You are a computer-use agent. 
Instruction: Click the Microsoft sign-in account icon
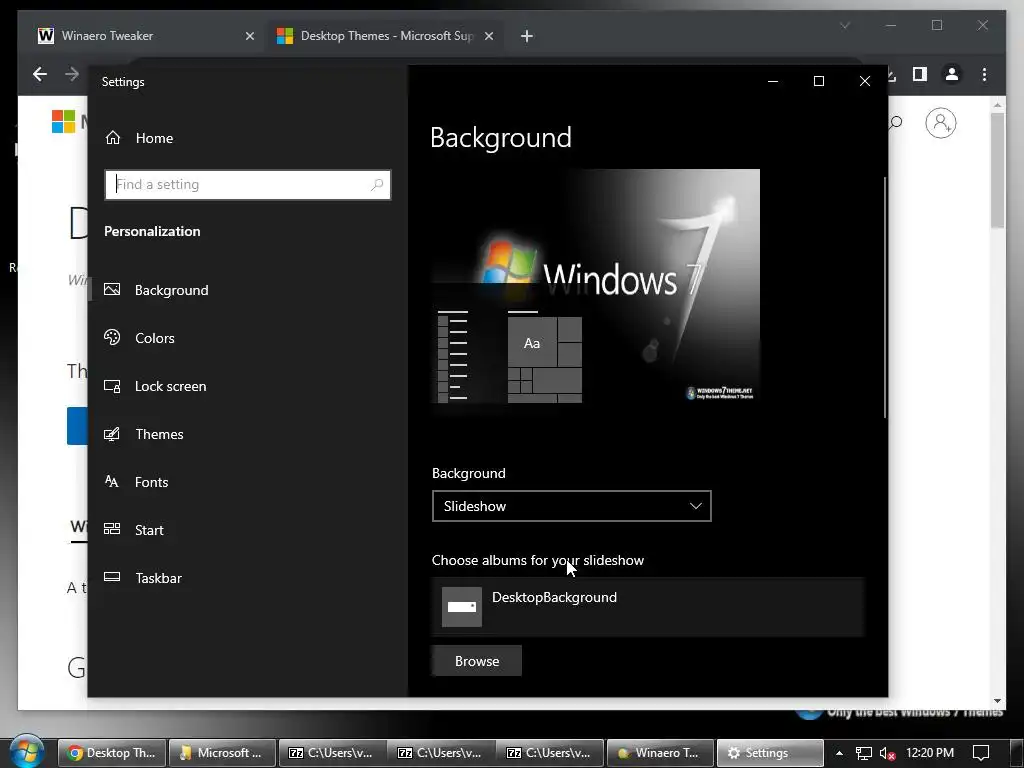[x=940, y=123]
